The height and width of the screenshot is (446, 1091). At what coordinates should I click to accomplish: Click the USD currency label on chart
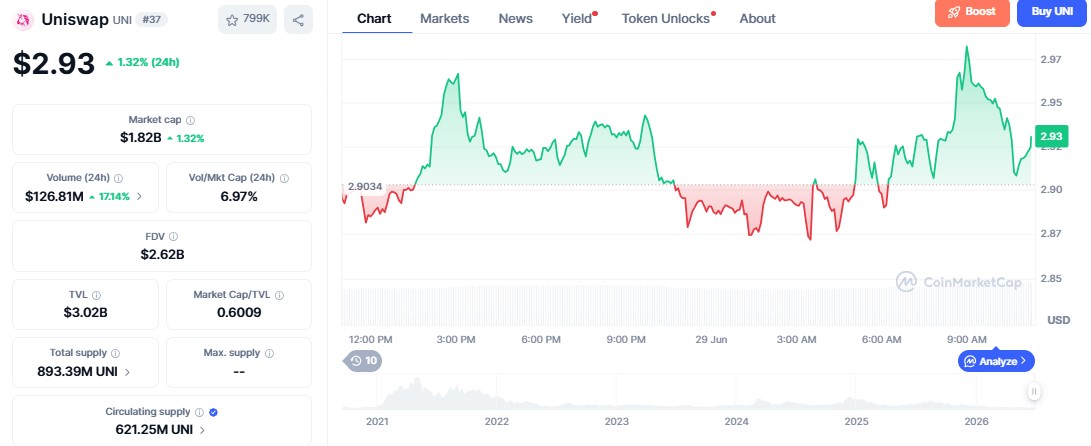1058,320
